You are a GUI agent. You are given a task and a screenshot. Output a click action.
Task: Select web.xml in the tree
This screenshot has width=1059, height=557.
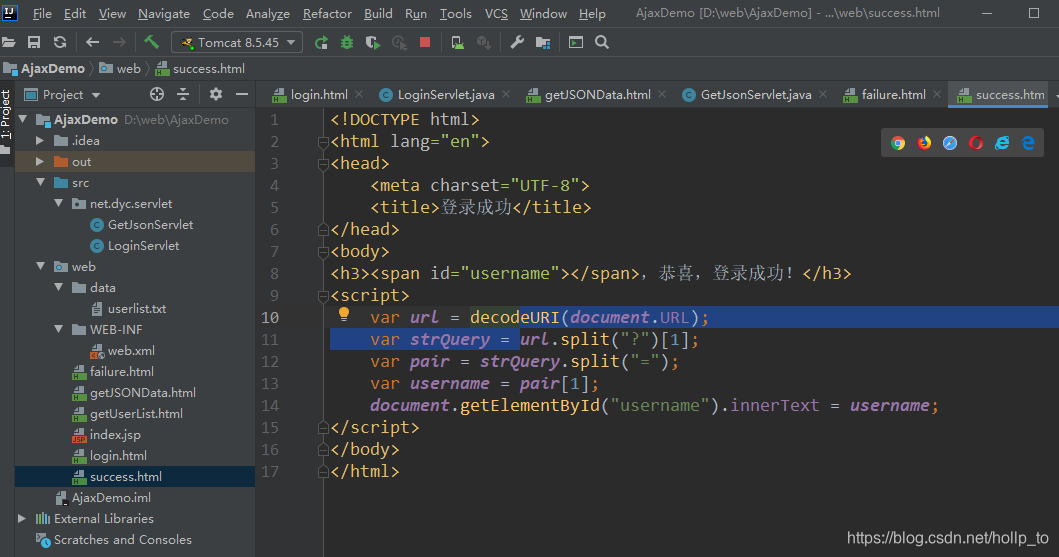click(x=131, y=350)
